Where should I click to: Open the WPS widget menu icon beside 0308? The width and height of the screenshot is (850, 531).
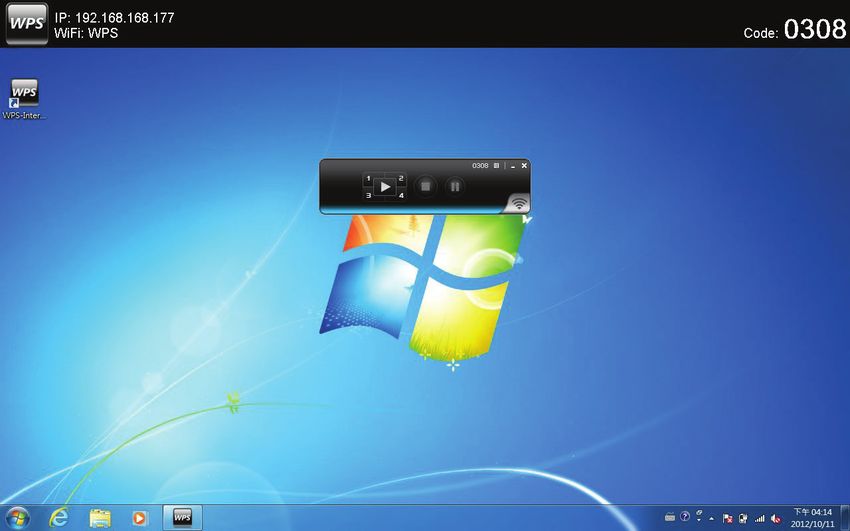coord(496,166)
